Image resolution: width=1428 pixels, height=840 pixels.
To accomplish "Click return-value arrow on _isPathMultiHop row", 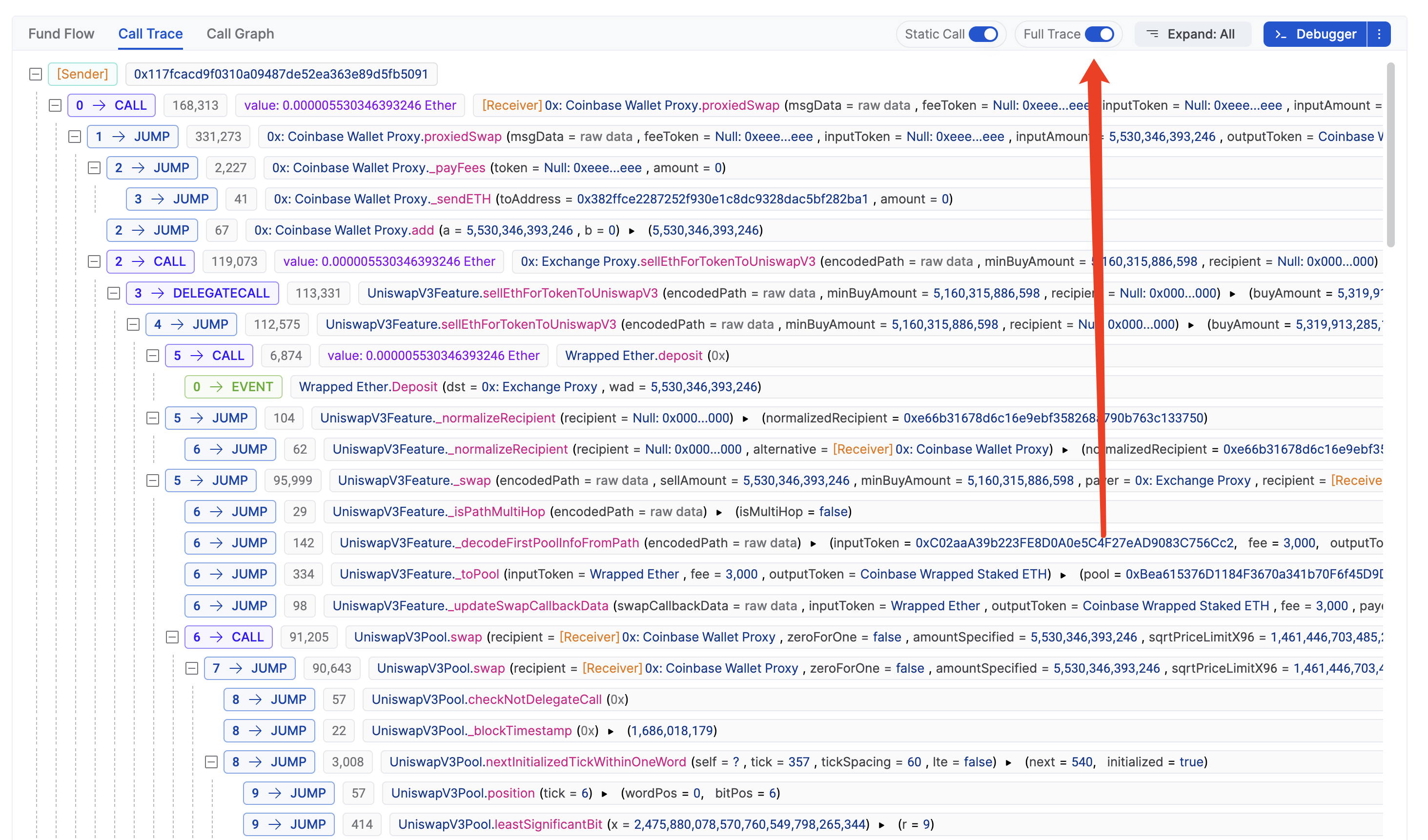I will (x=719, y=512).
